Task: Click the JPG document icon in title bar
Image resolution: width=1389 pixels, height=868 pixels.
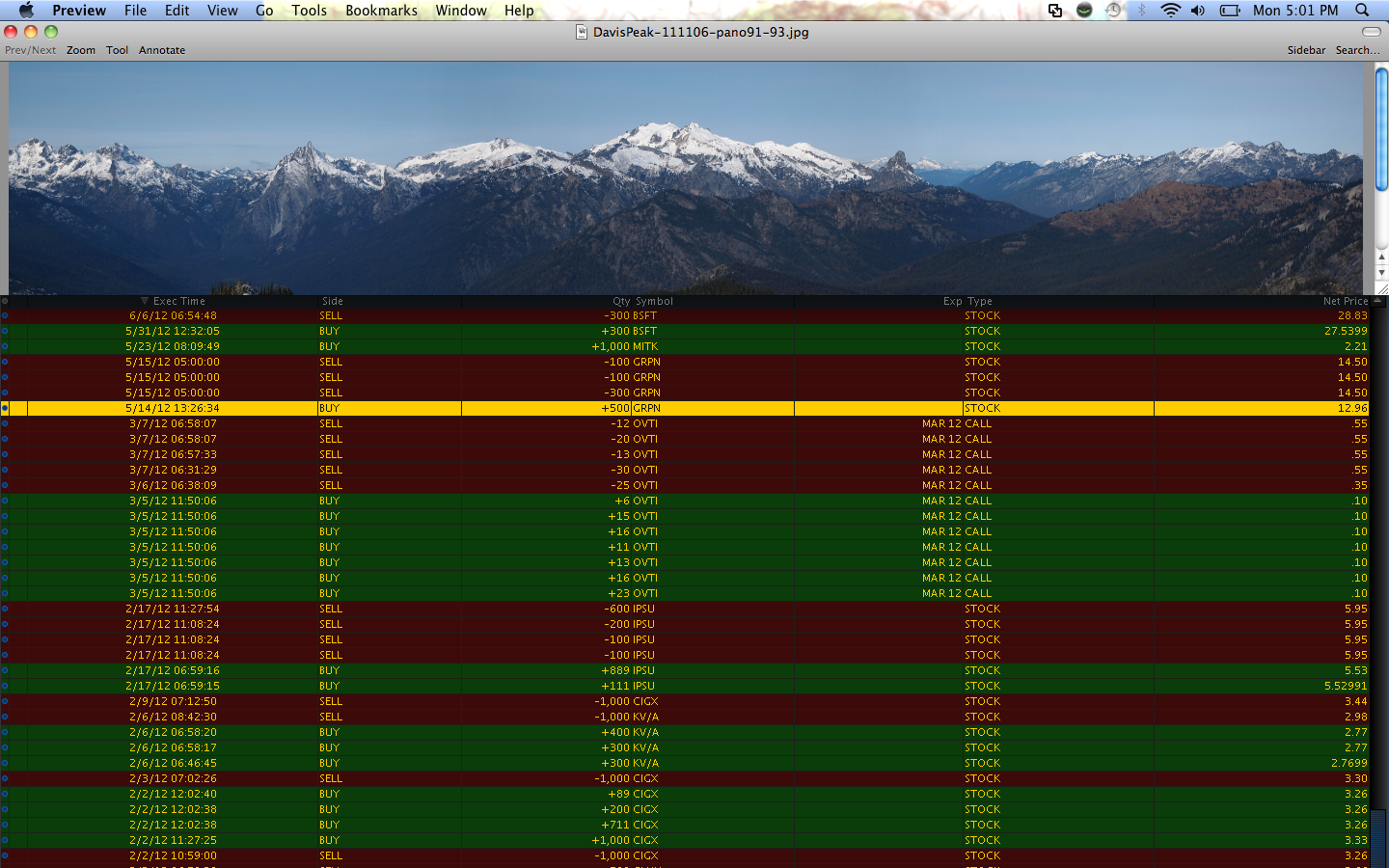Action: pyautogui.click(x=582, y=32)
